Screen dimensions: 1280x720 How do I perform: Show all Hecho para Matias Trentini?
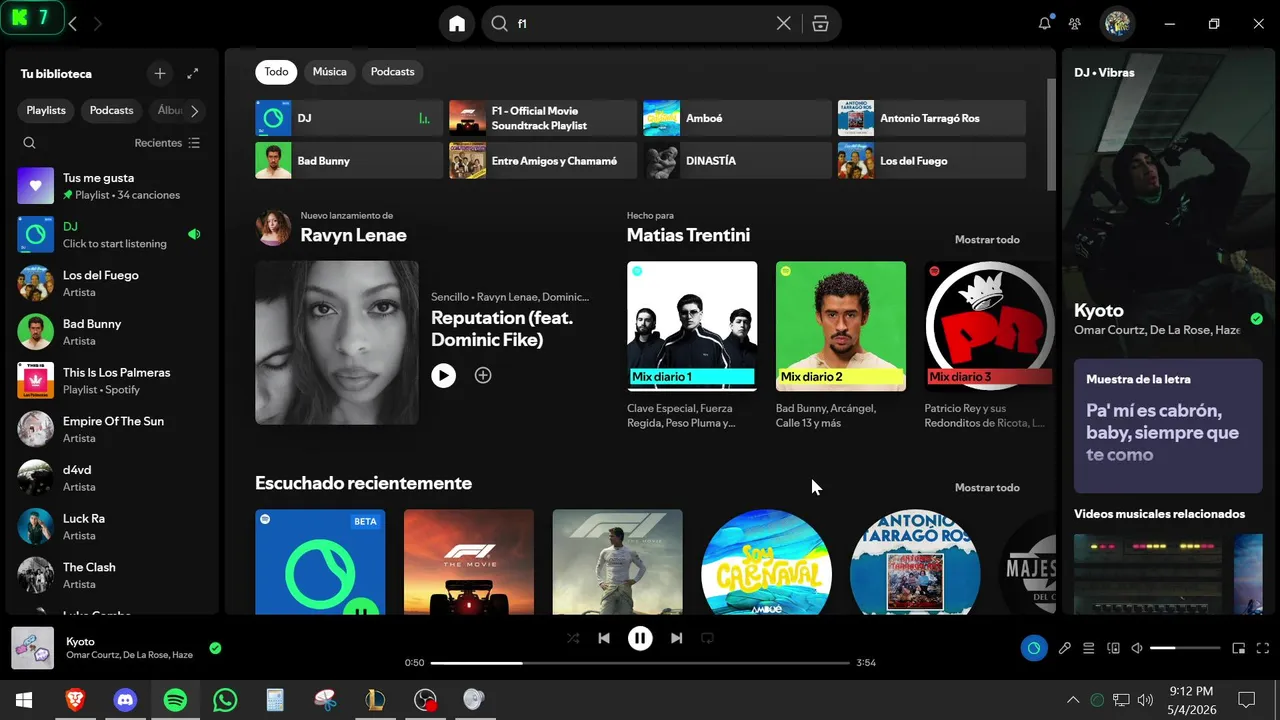click(987, 240)
